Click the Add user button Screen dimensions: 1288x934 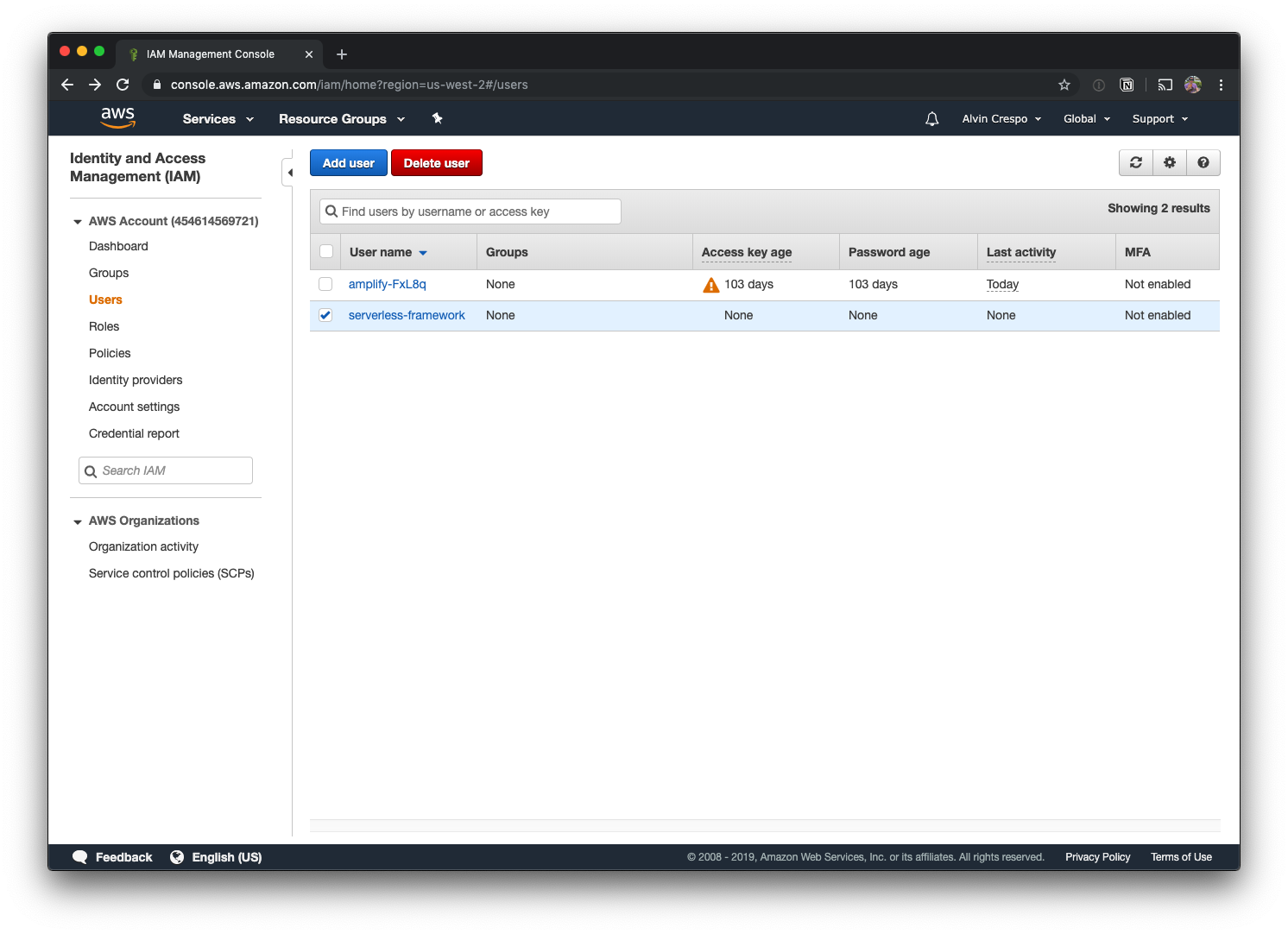pos(348,163)
